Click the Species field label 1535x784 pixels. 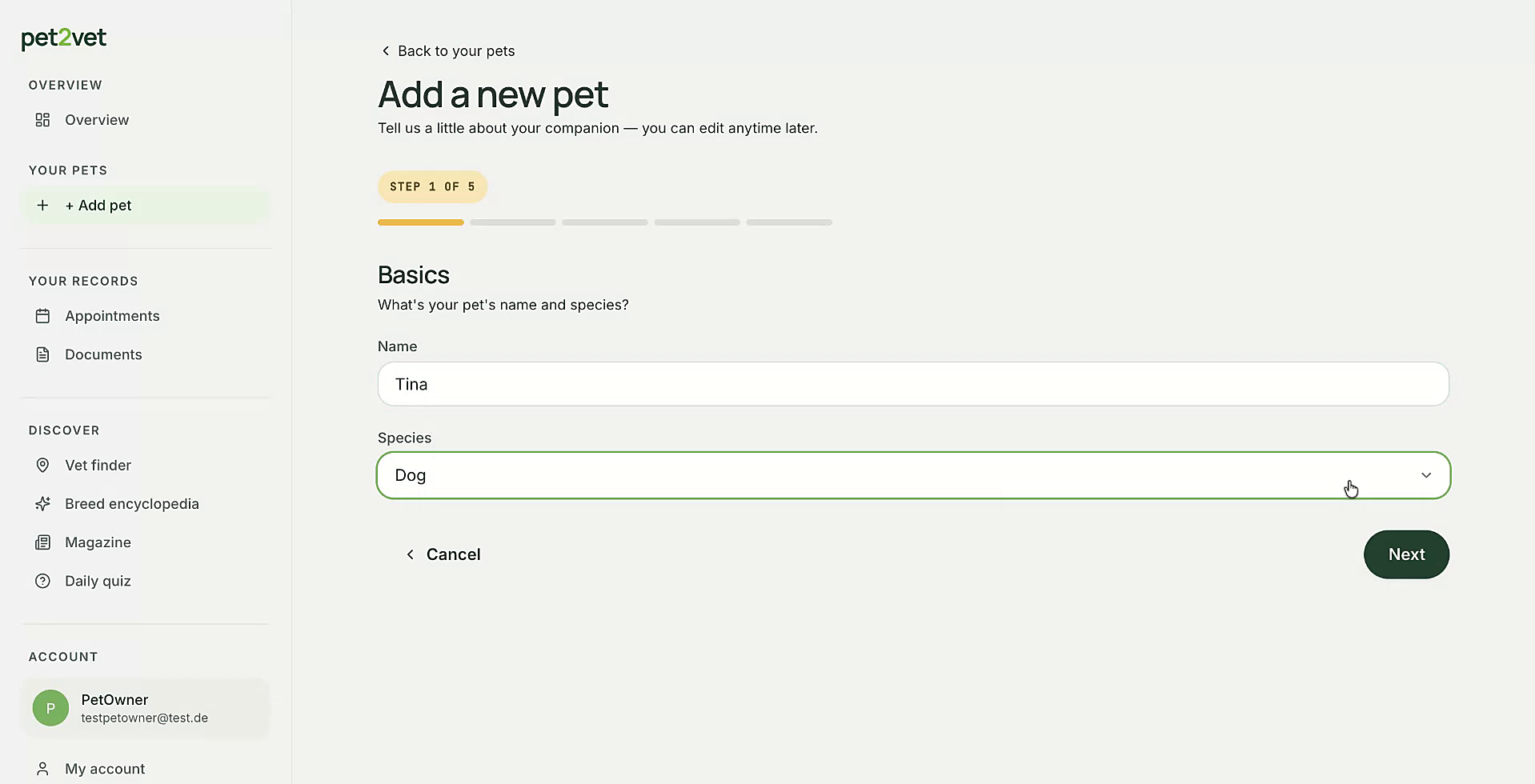[404, 438]
